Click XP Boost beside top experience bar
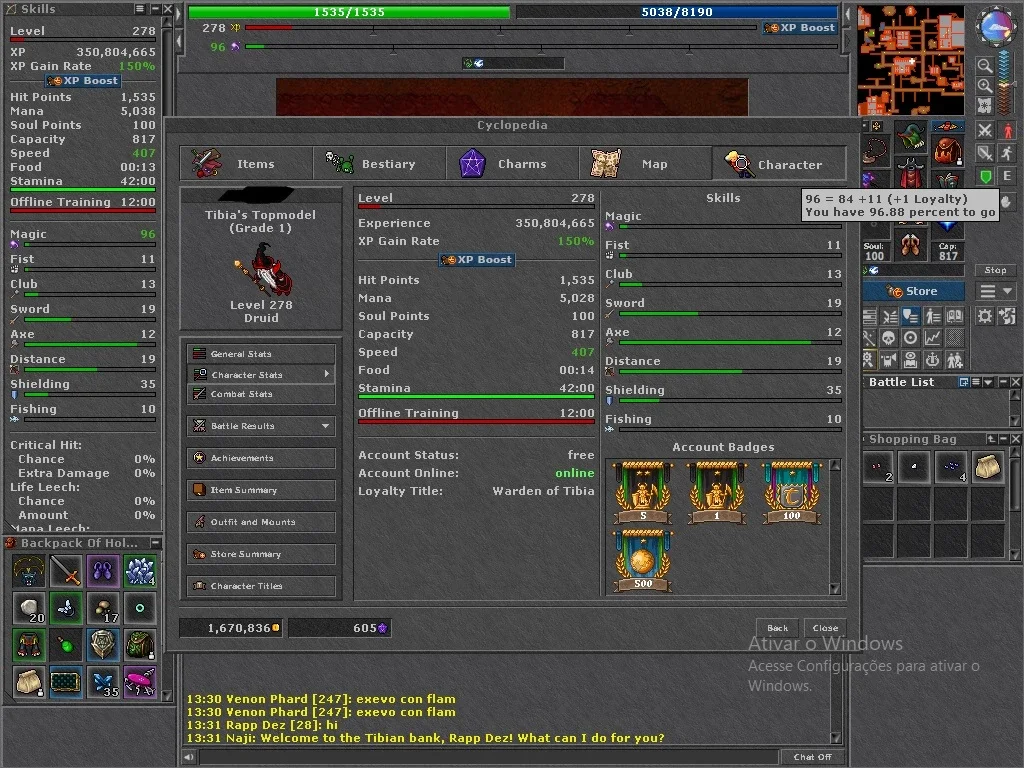Image resolution: width=1024 pixels, height=768 pixels. click(799, 28)
